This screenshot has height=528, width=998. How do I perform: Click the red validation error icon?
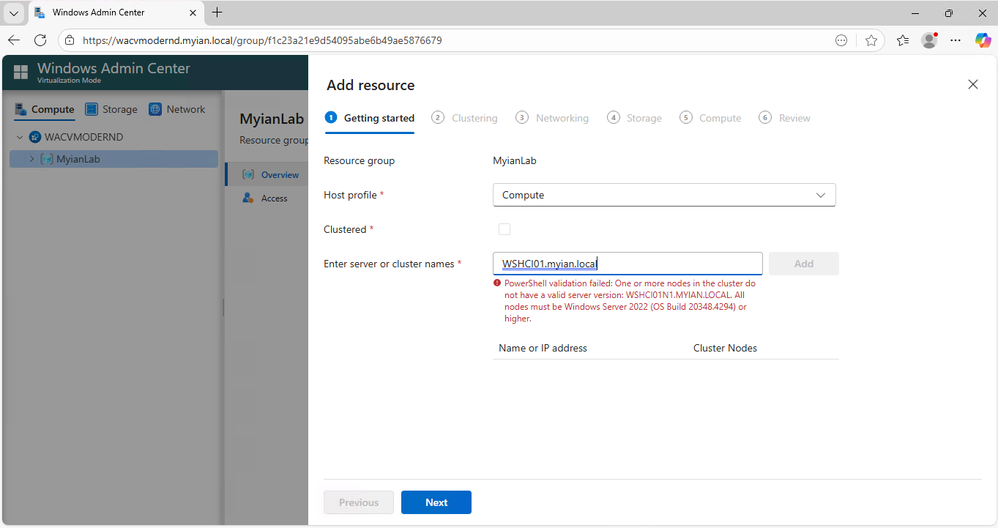click(497, 283)
